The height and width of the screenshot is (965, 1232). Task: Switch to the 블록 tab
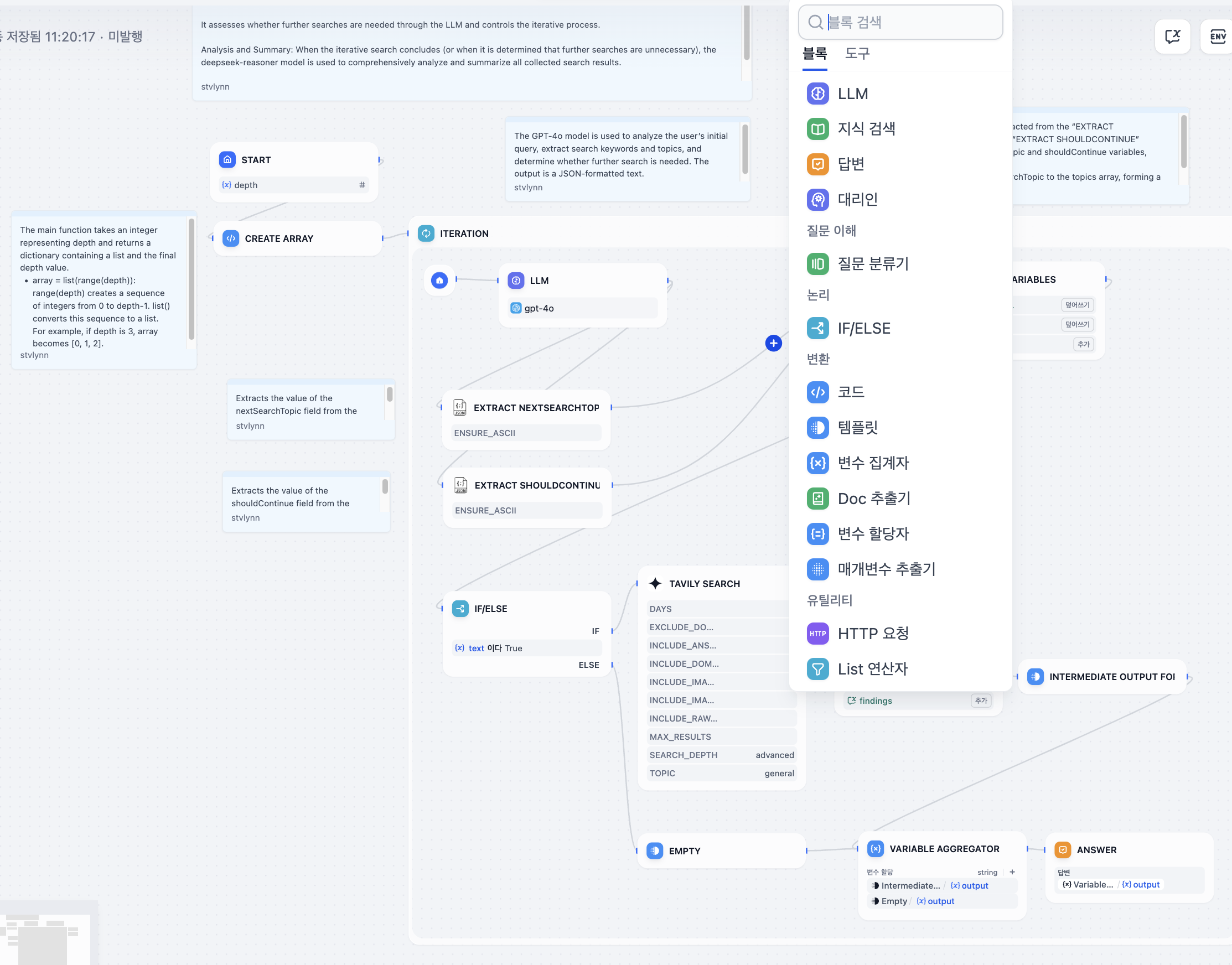click(814, 54)
